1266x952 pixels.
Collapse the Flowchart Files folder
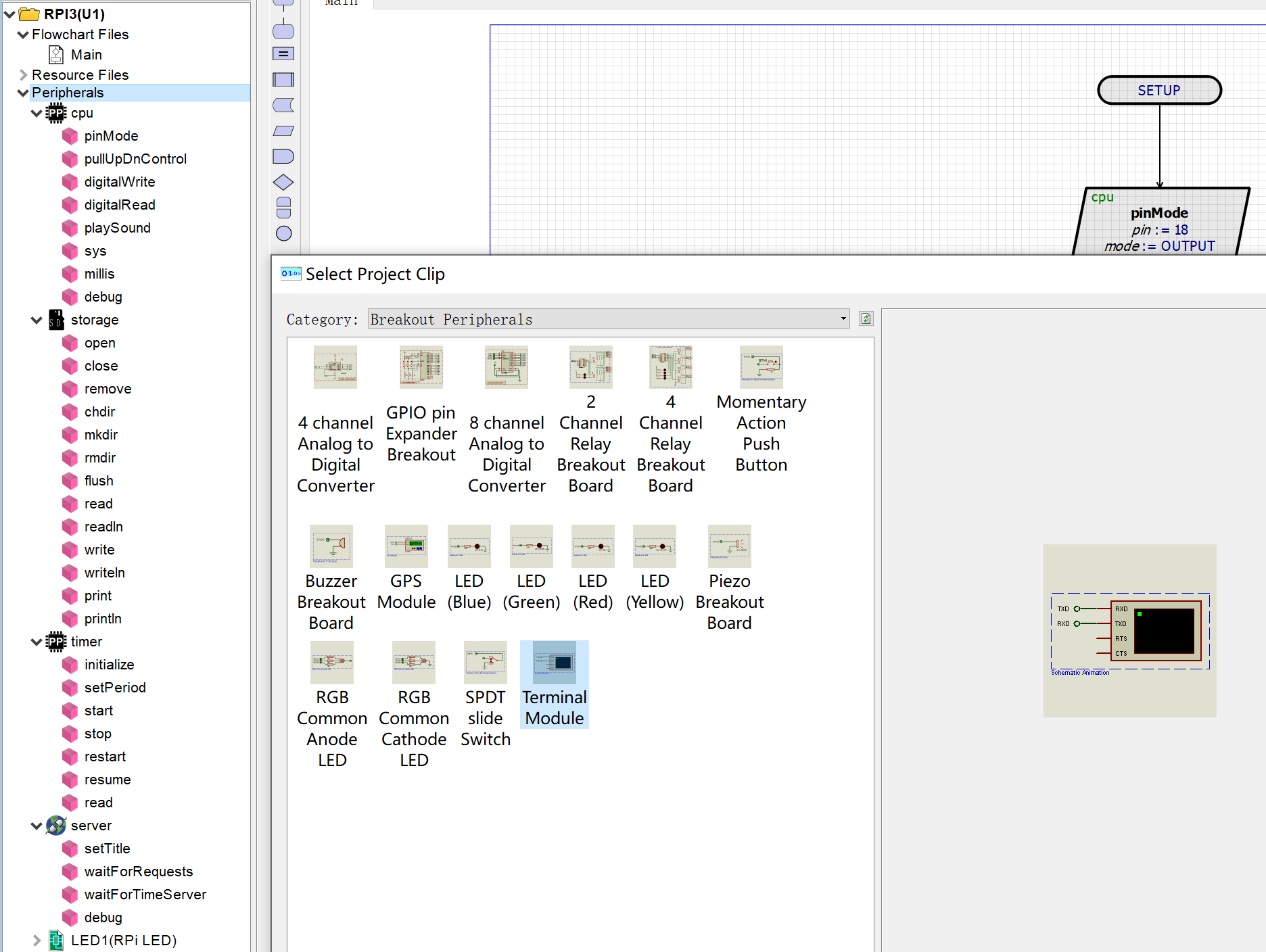(x=23, y=34)
